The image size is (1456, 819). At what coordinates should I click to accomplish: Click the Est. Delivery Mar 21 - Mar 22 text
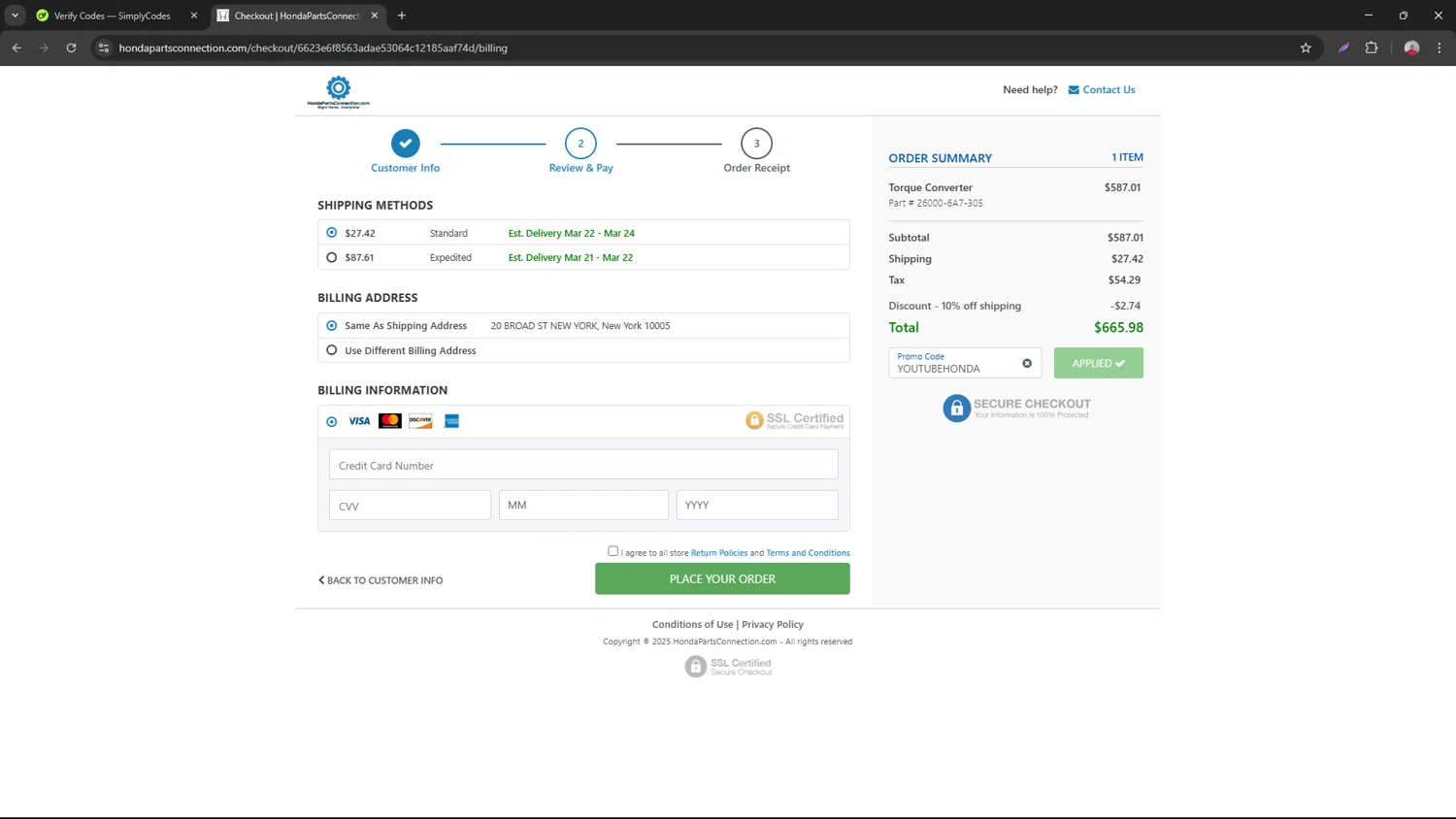pyautogui.click(x=571, y=258)
